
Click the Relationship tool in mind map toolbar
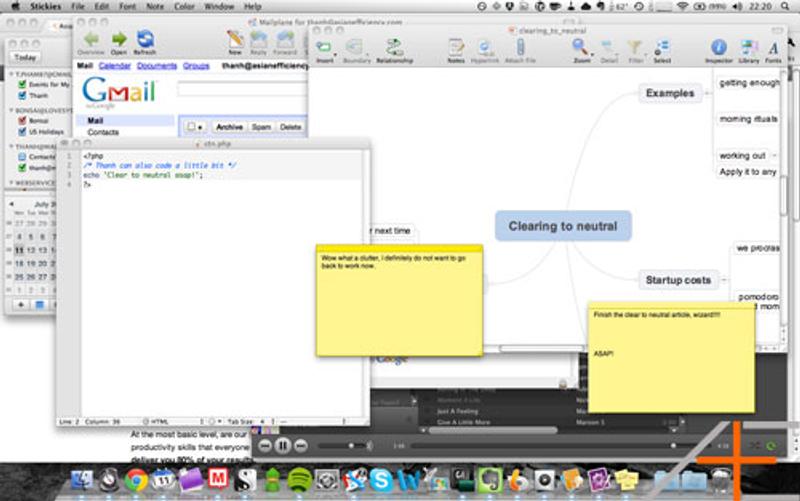[x=394, y=47]
